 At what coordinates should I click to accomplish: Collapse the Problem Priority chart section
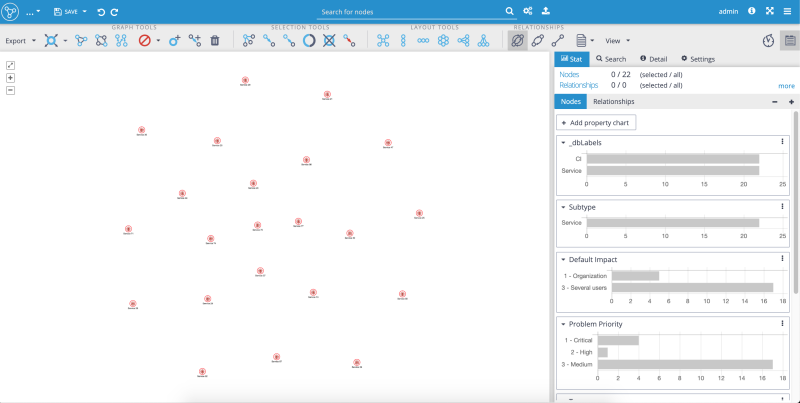pyautogui.click(x=563, y=324)
